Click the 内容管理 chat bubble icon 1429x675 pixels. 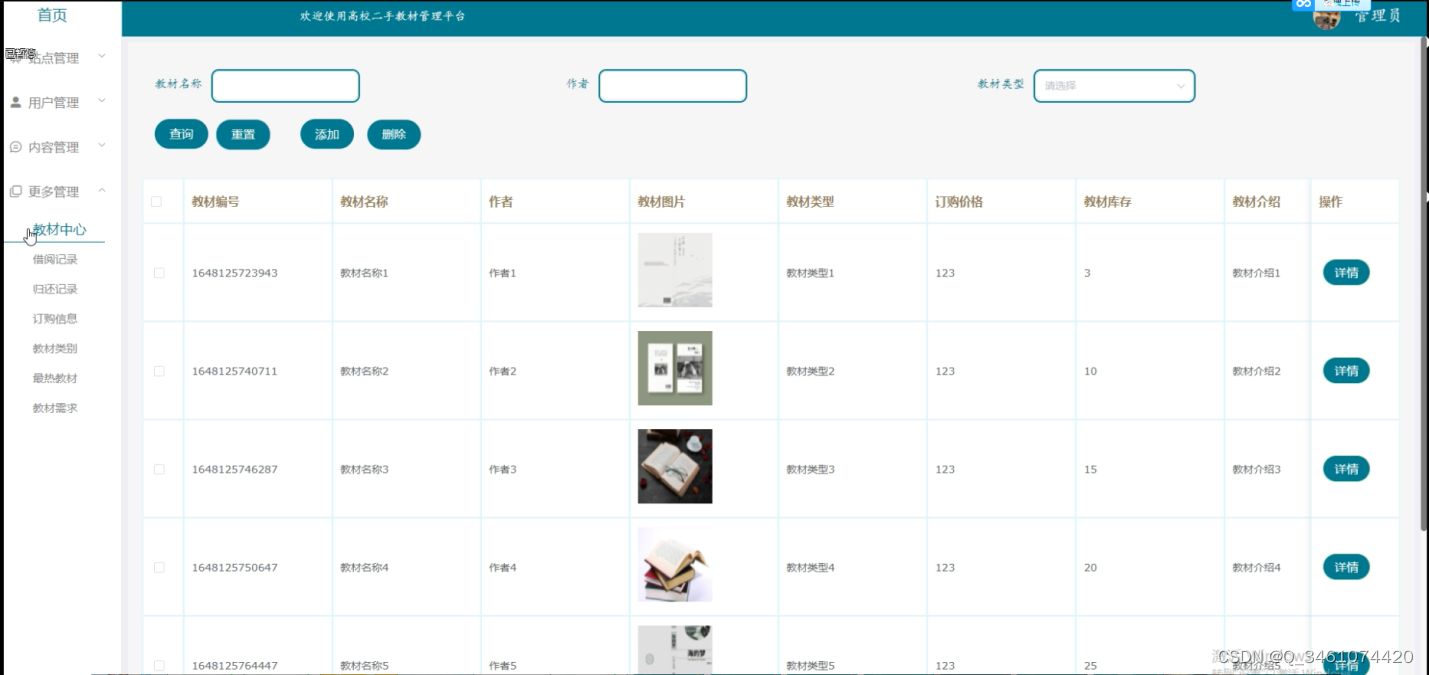15,147
